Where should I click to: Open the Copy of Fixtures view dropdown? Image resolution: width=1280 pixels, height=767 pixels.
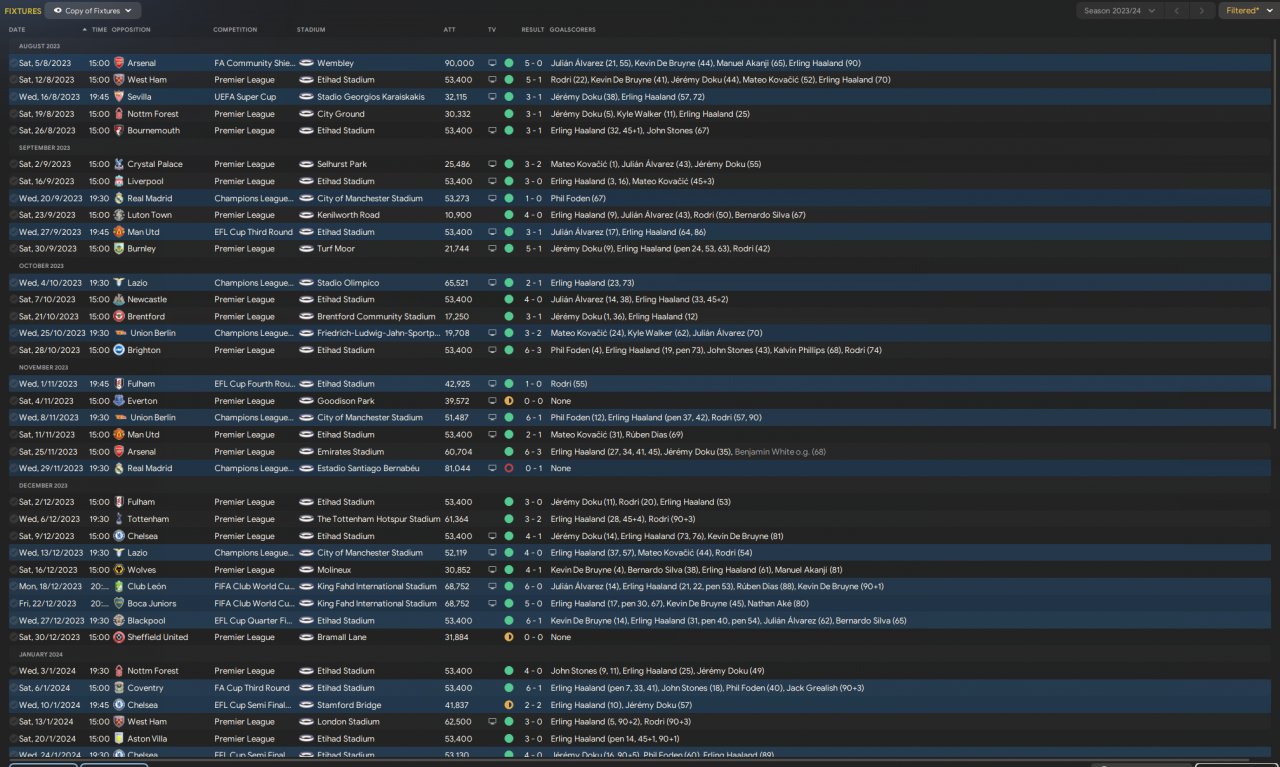92,11
